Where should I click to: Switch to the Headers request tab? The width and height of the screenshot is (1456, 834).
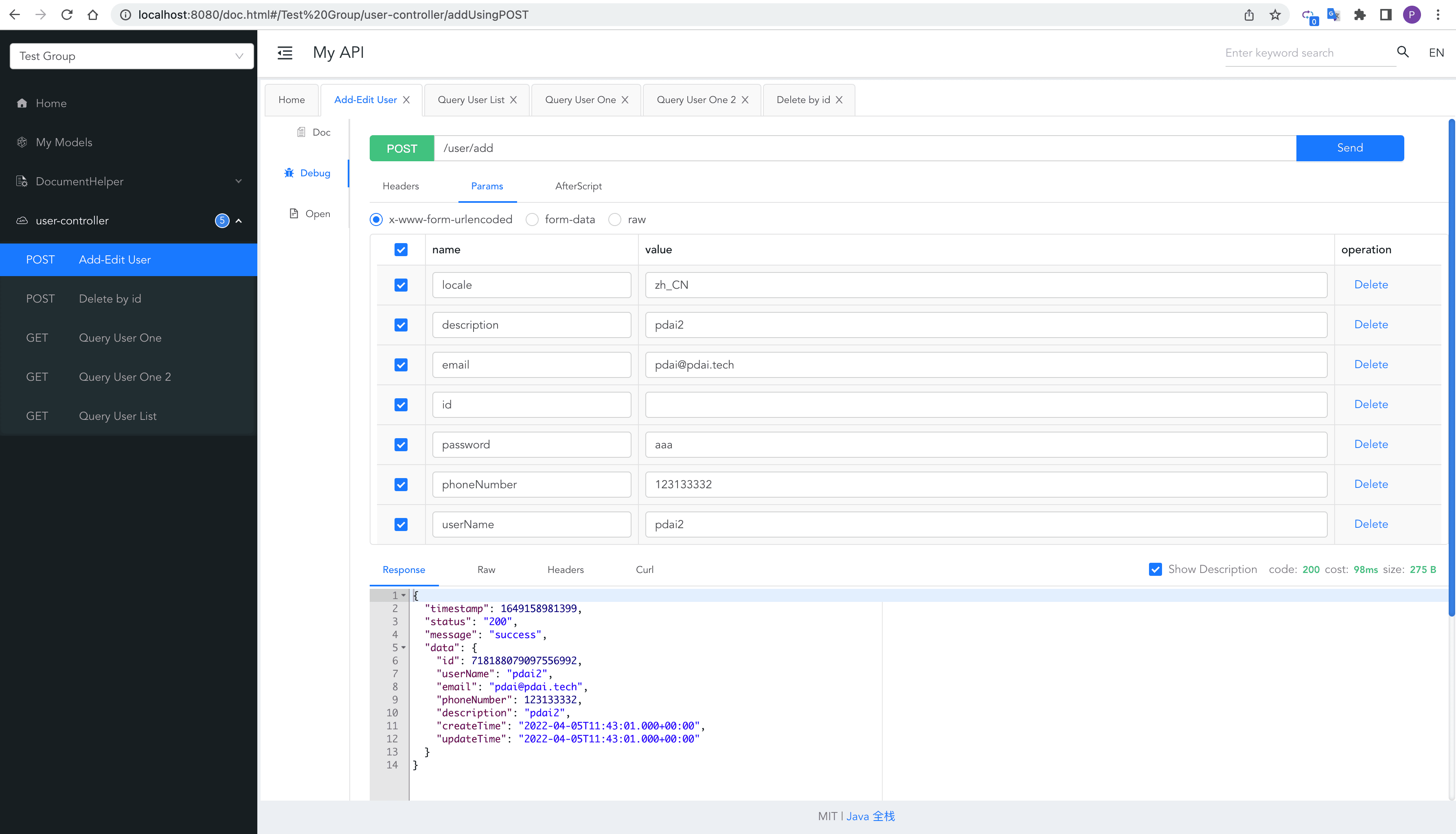400,186
